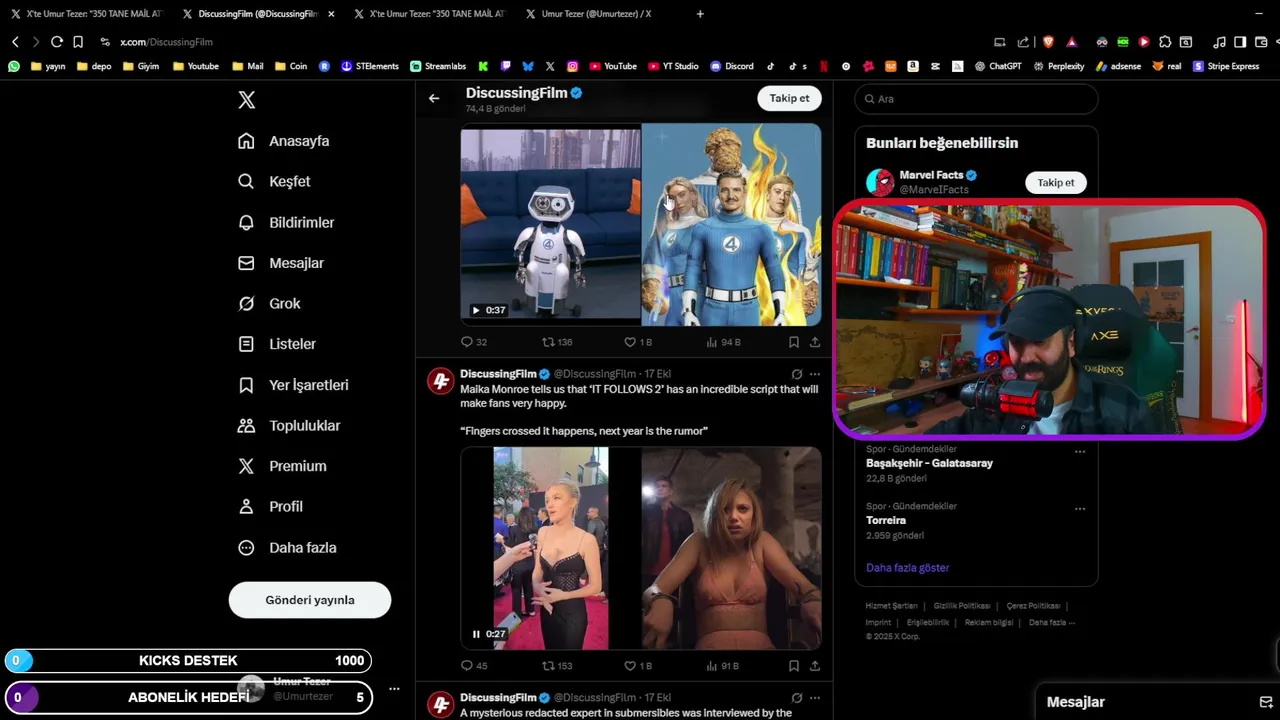Like the Fantastic Four post above the 94 B views
1280x720 pixels.
(637, 342)
